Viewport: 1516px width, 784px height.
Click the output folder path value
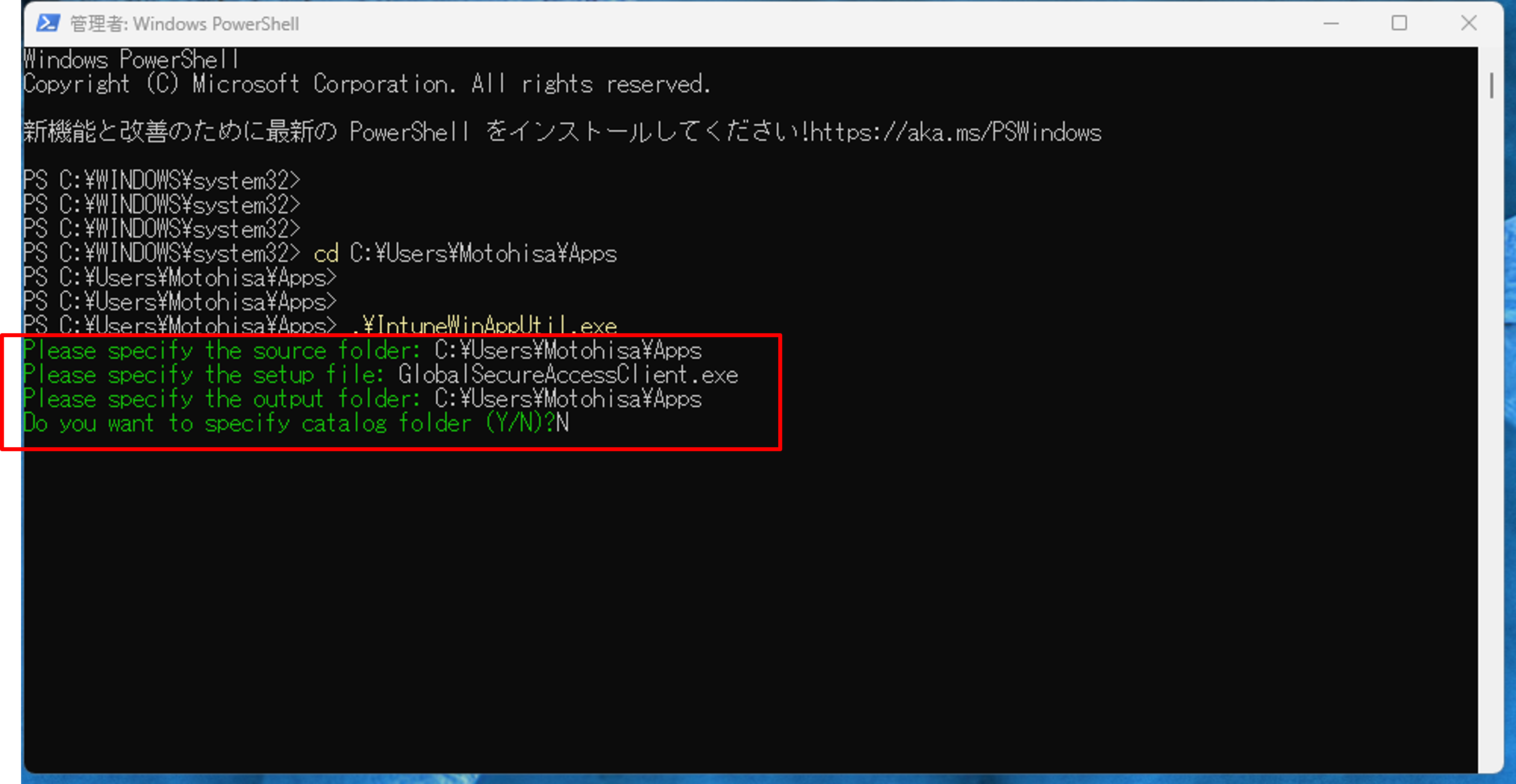568,399
